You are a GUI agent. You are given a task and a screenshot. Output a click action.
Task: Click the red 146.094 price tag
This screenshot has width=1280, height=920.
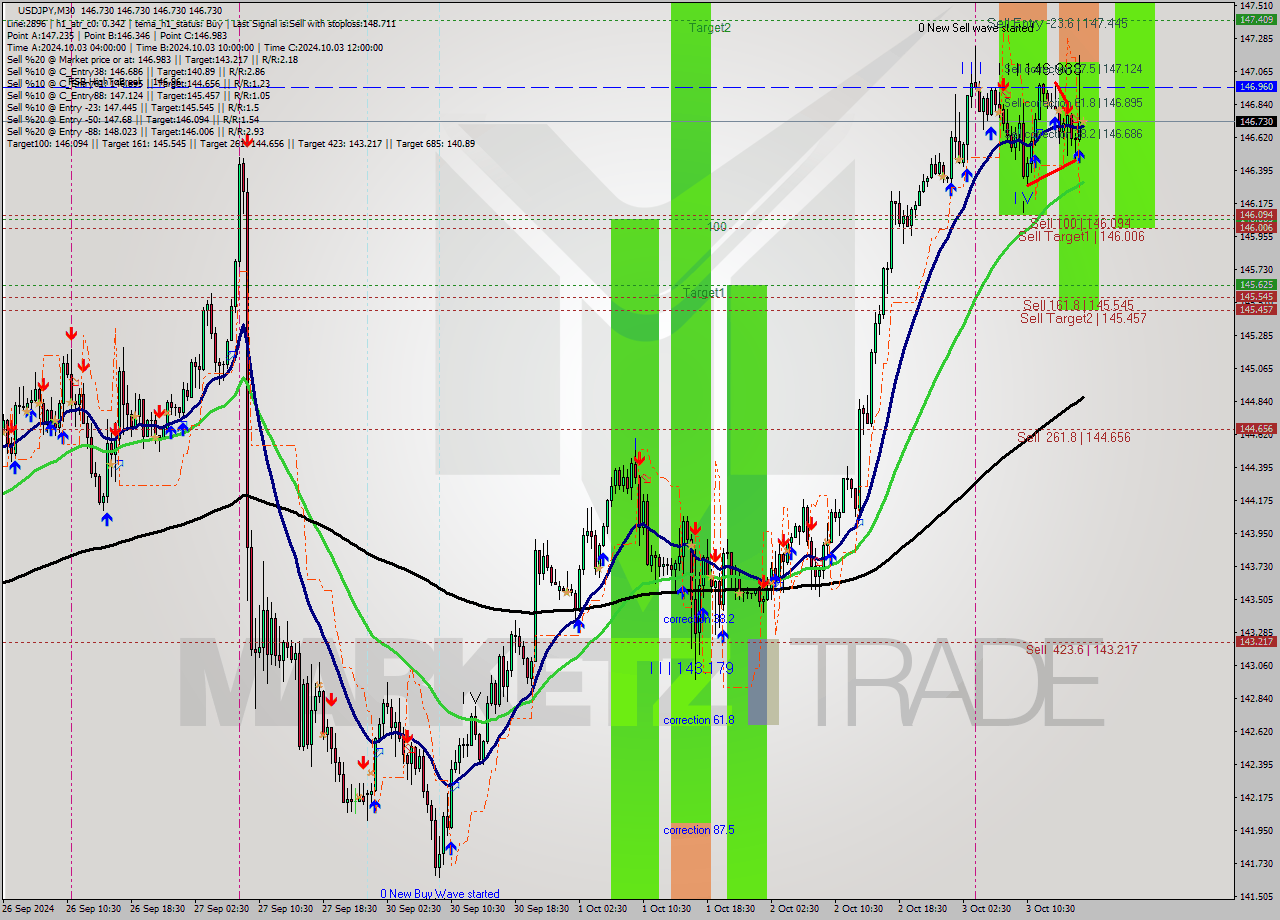coord(1256,215)
